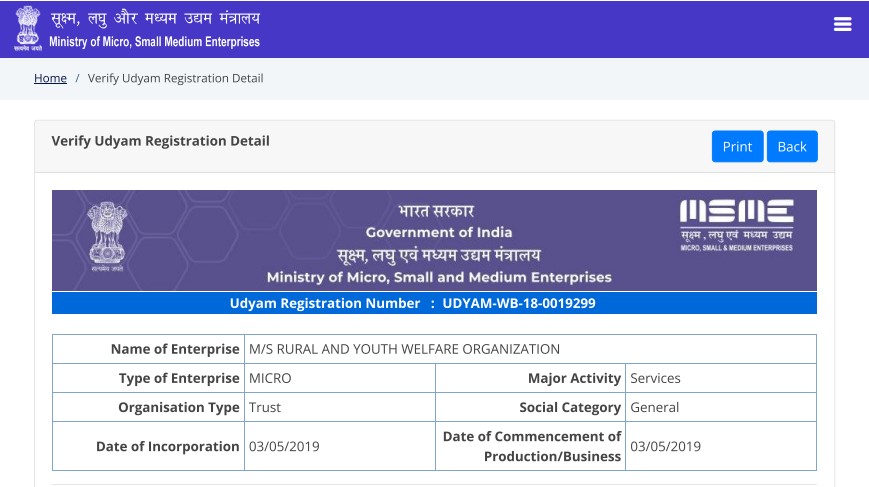Click the Verify Udyam Registration Detail breadcrumb
This screenshot has height=487, width=869.
tap(175, 78)
